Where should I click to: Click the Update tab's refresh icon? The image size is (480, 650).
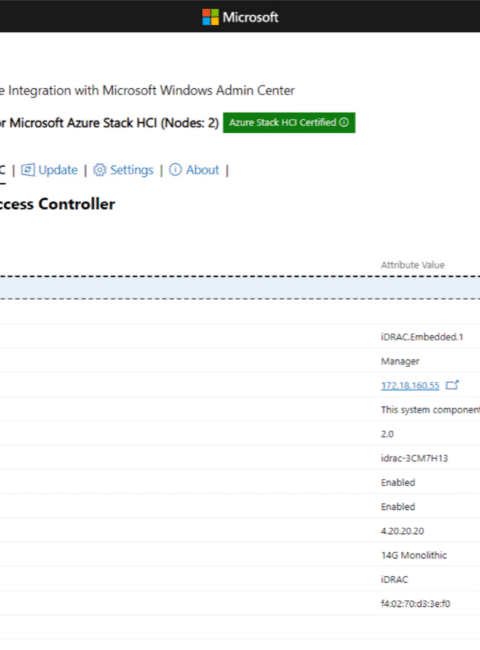point(28,170)
